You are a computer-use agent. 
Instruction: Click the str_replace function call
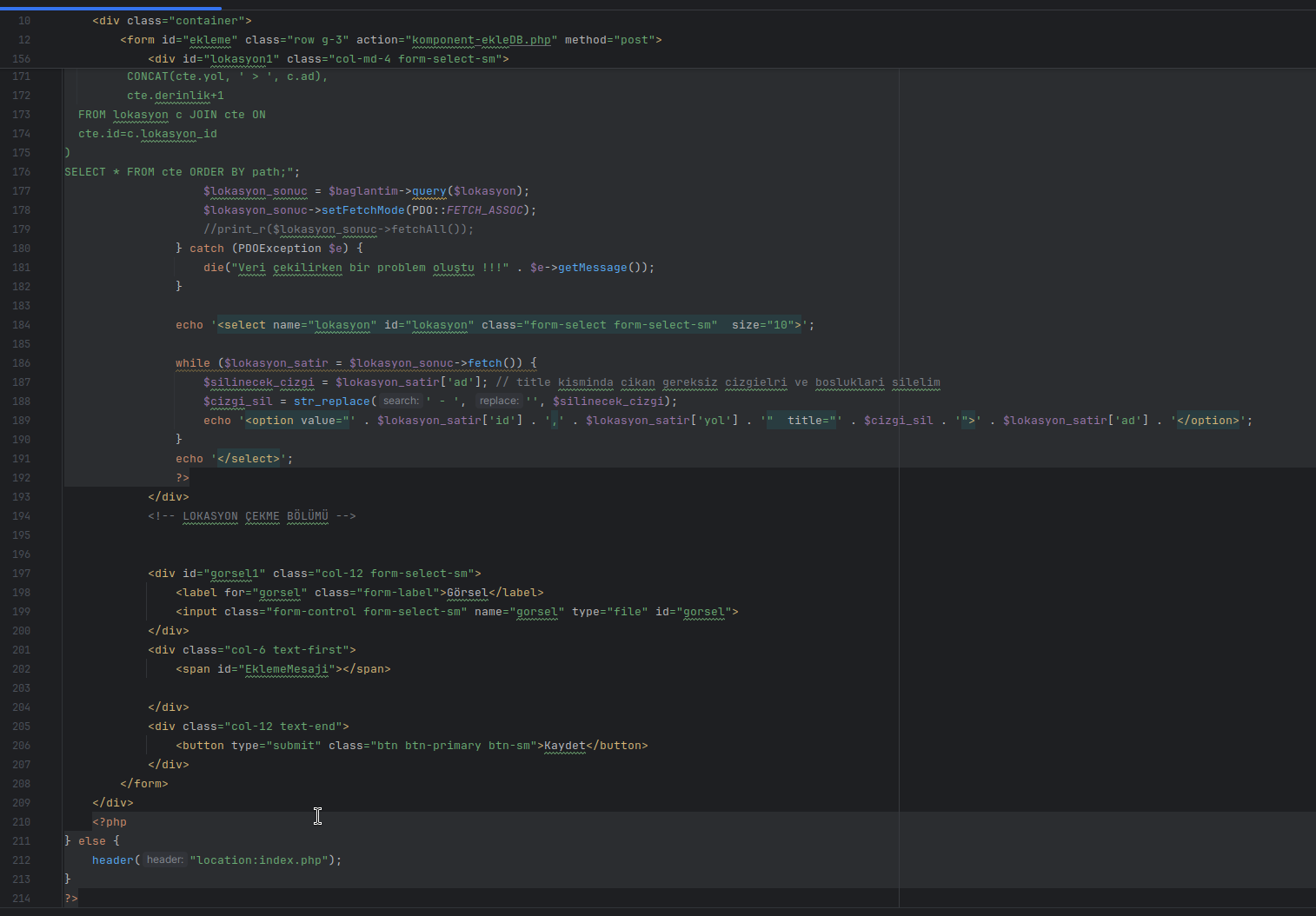pos(332,402)
